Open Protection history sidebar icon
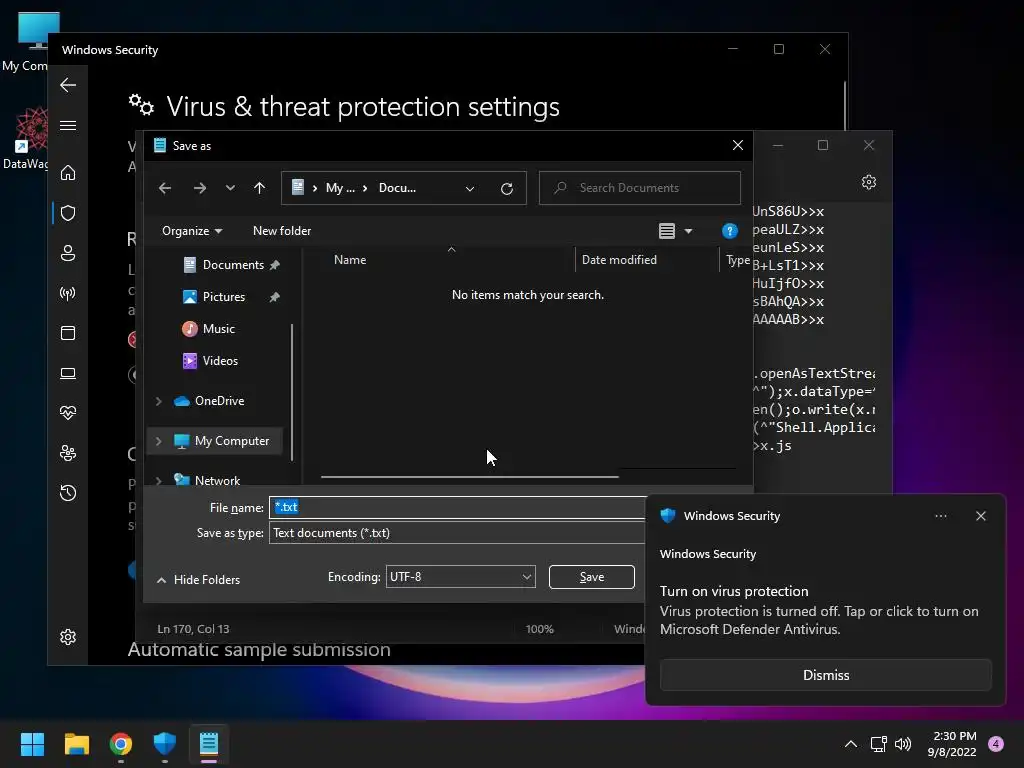The height and width of the screenshot is (768, 1024). coord(68,493)
